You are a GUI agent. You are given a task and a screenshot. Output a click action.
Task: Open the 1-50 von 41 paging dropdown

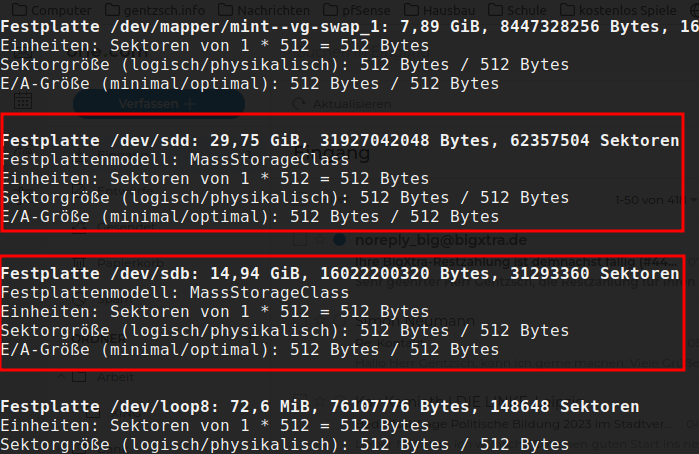pos(655,200)
